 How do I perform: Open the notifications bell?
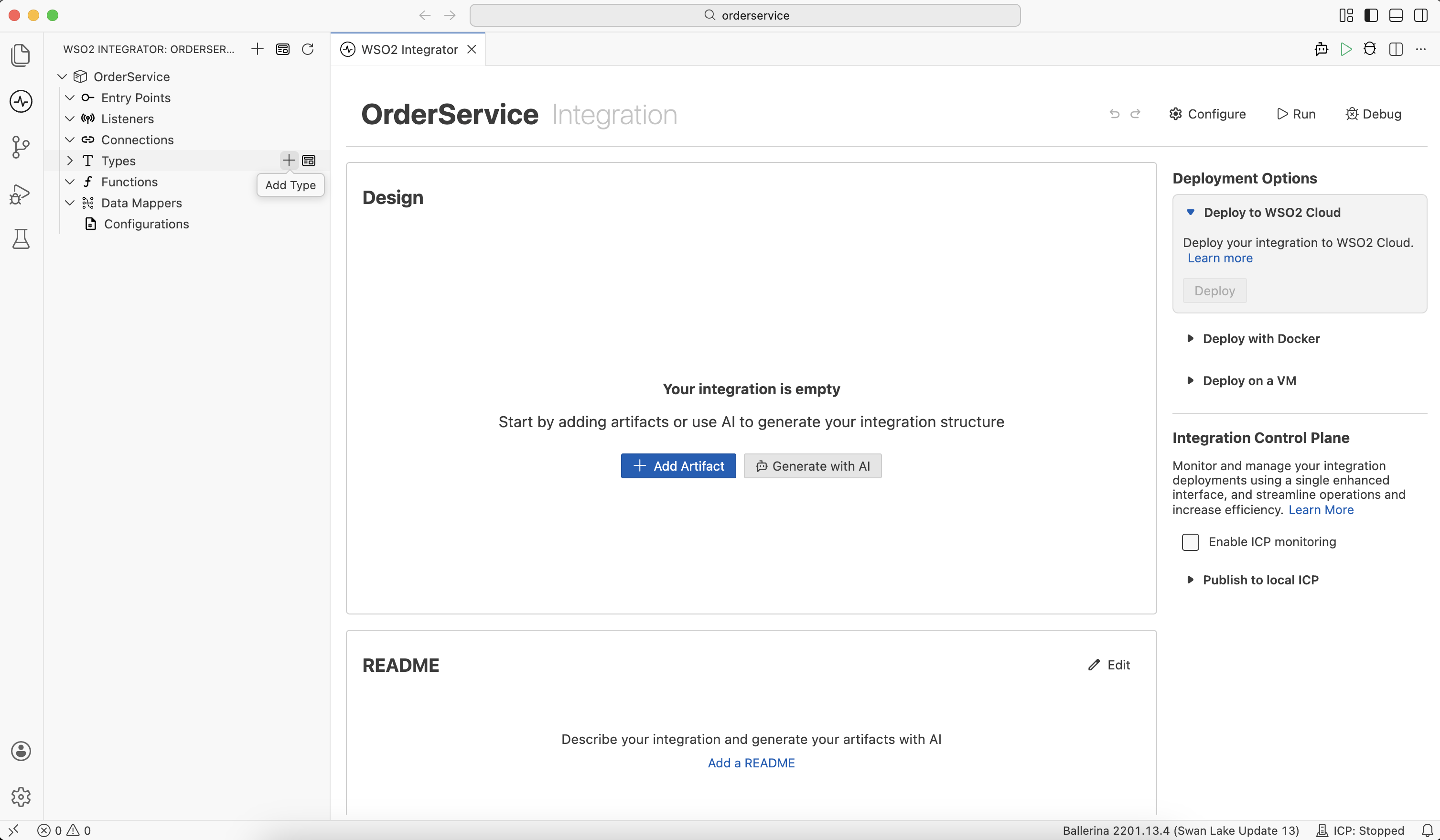pos(1428,830)
